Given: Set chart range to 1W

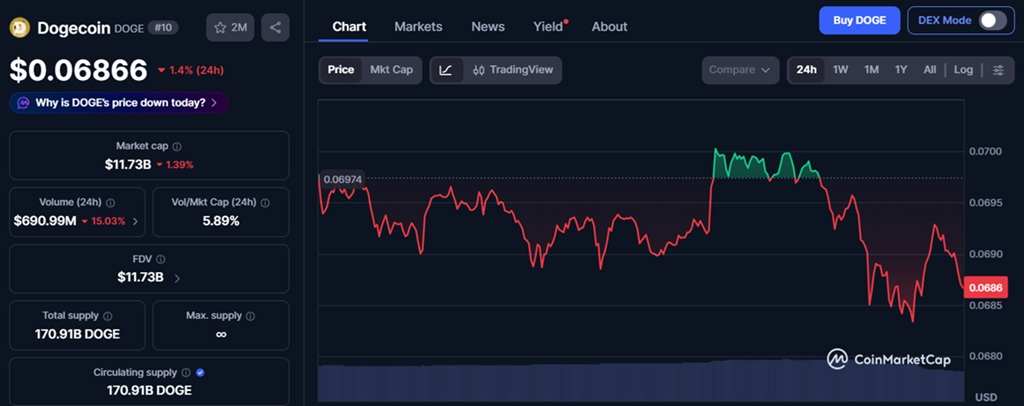Looking at the screenshot, I should 840,70.
